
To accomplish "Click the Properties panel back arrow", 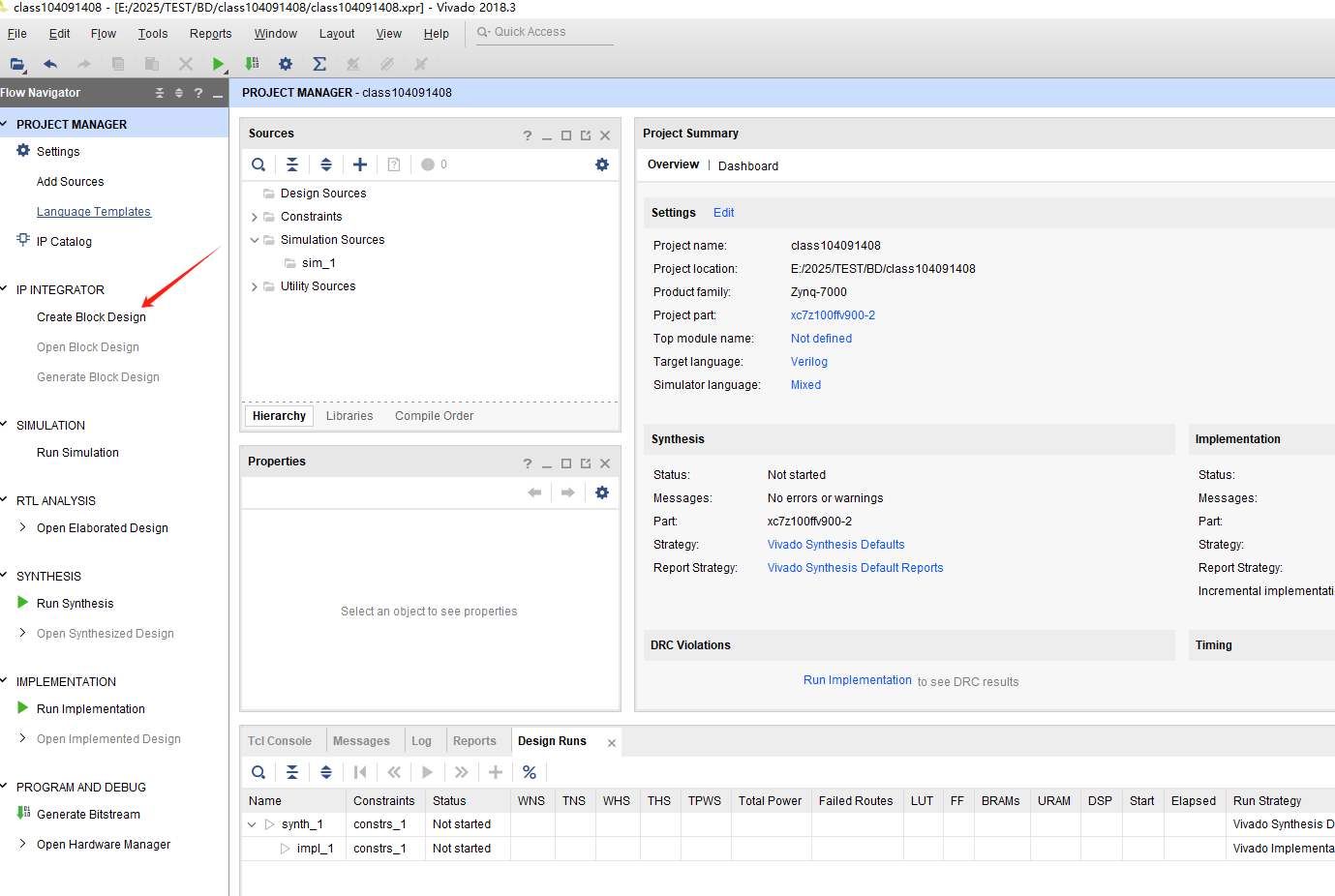I will point(534,493).
